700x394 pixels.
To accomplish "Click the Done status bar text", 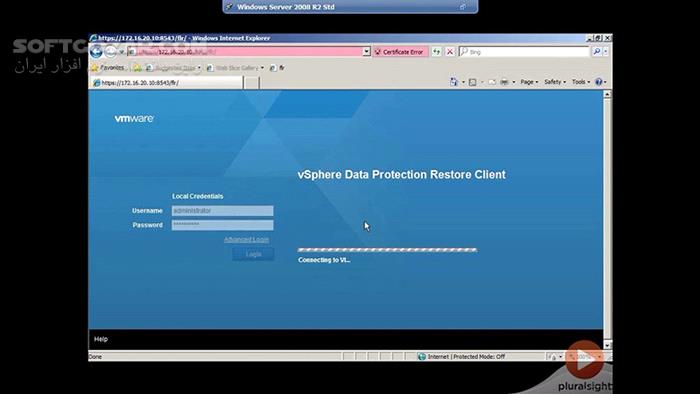I will (x=95, y=357).
